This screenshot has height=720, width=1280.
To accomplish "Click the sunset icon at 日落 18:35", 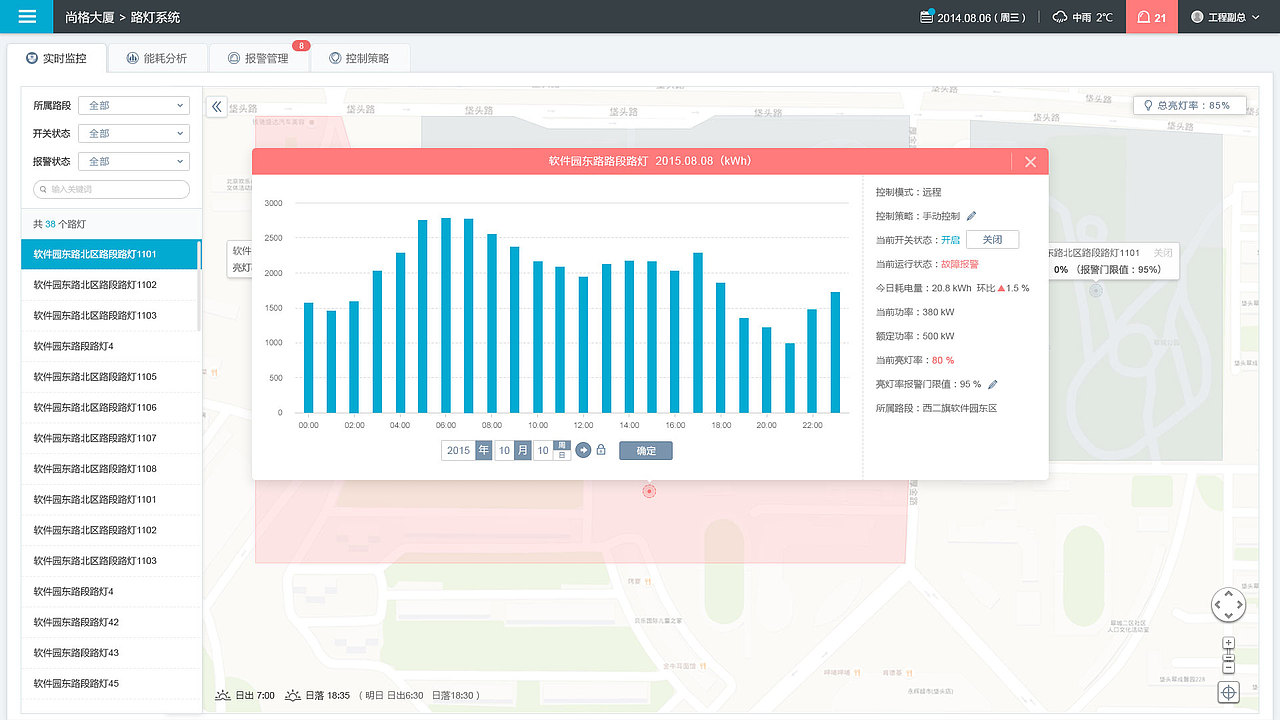I will pos(293,695).
